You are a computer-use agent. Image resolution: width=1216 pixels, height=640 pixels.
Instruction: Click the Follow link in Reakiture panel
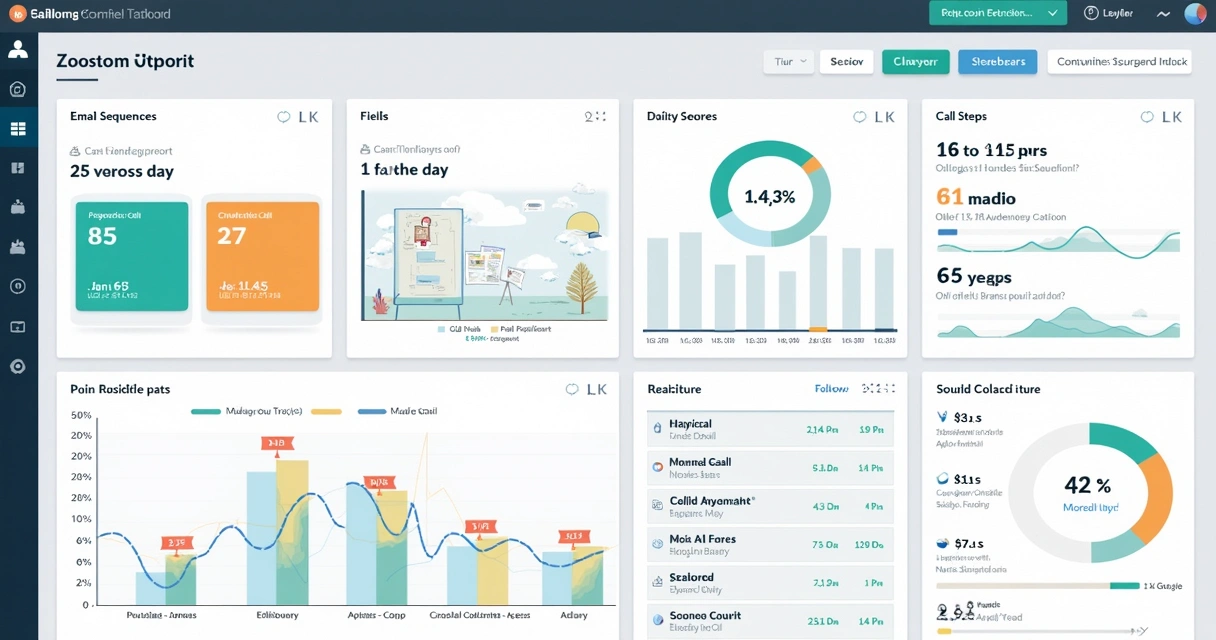(x=831, y=389)
